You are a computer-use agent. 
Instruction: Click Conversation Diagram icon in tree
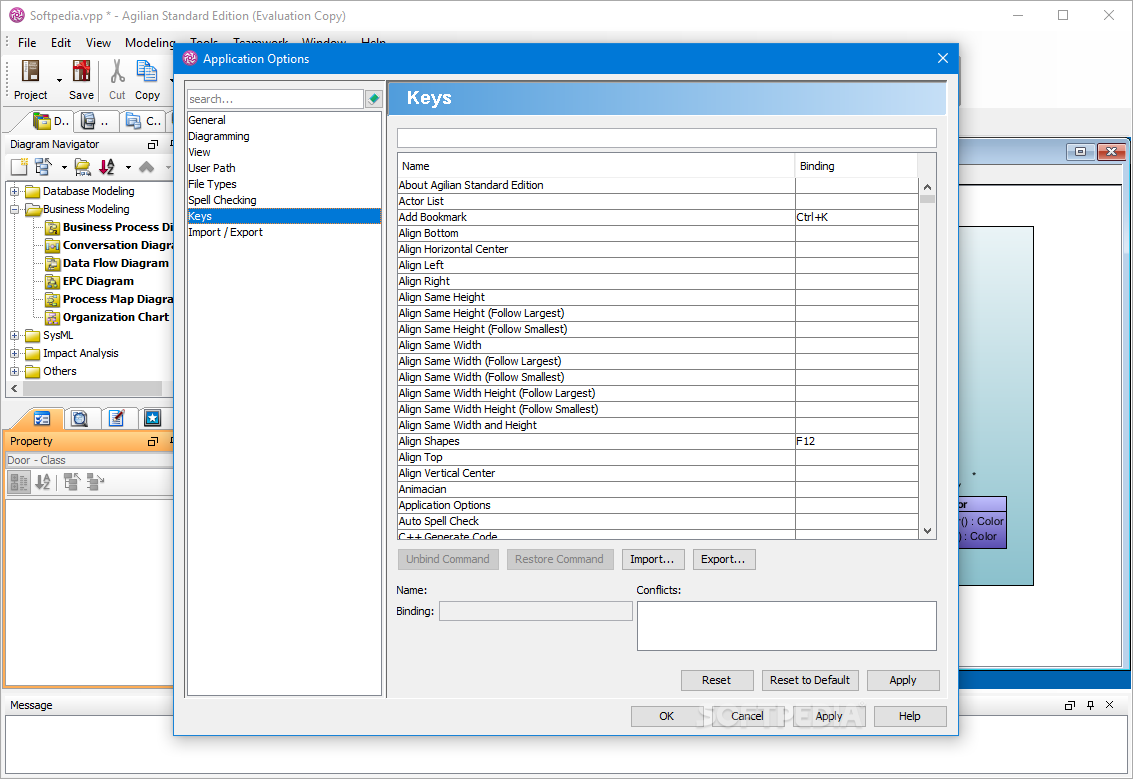point(52,246)
